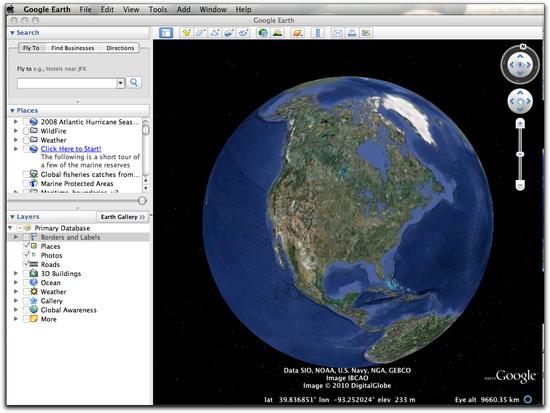Screen dimensions: 550x413
Task: Toggle the sidebar using toolbar button
Action: pyautogui.click(x=166, y=33)
